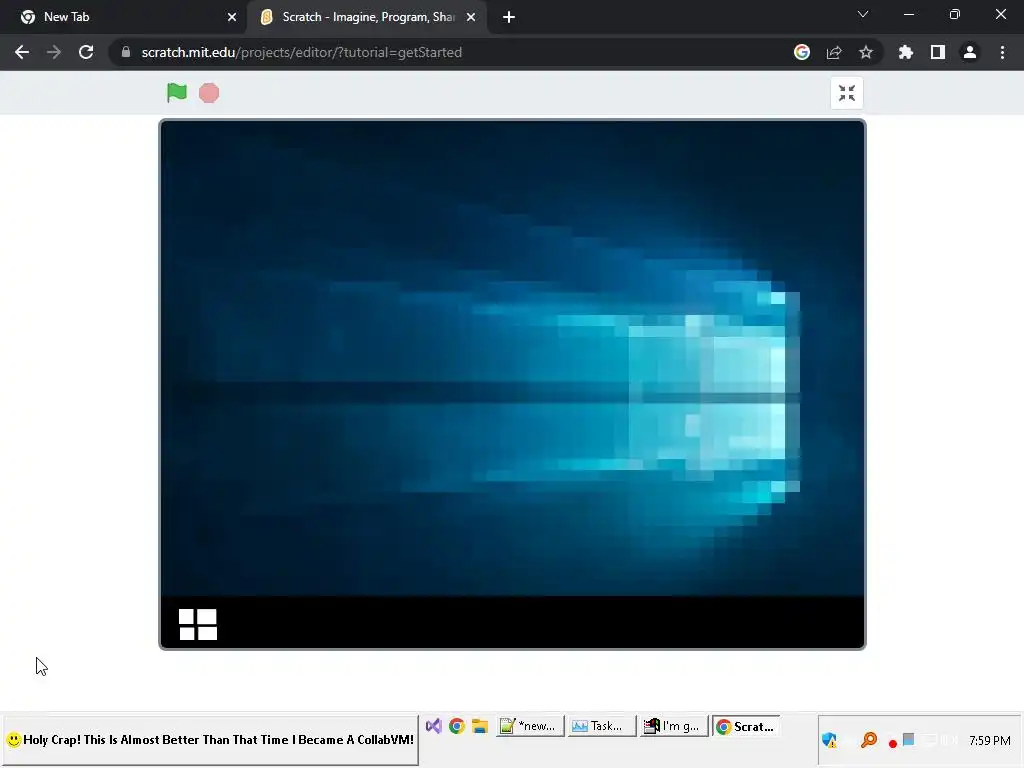Click the Google icon in address bar

802,52
